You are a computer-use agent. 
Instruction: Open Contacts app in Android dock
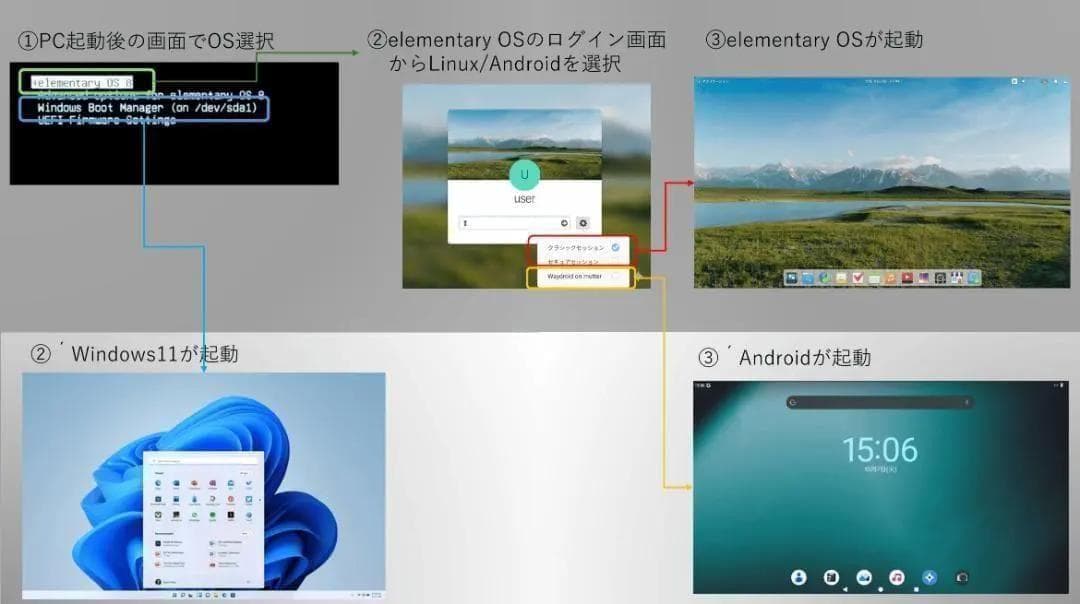click(x=798, y=577)
